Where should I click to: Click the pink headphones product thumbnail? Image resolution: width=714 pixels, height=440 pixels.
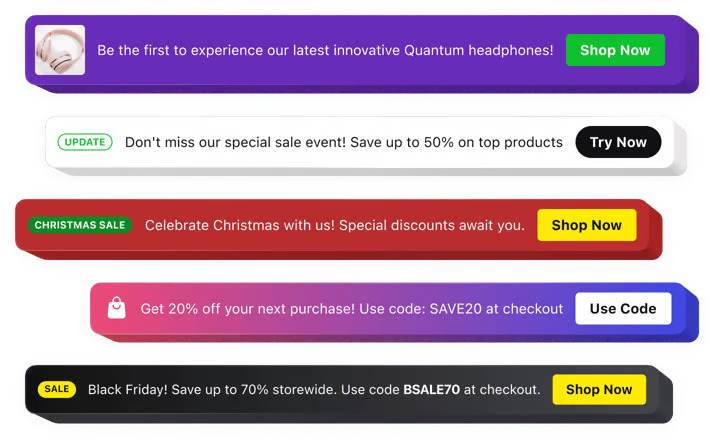pos(60,50)
